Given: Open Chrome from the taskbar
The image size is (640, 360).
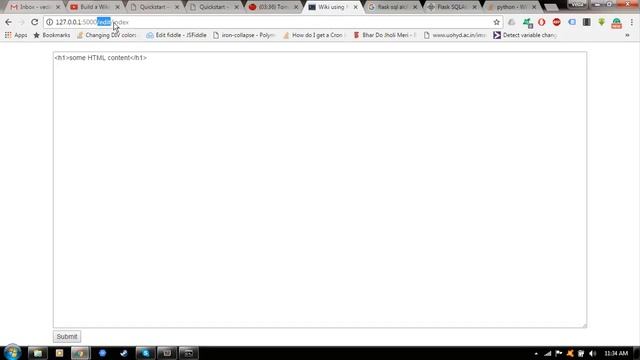Looking at the screenshot, I should click(x=80, y=353).
